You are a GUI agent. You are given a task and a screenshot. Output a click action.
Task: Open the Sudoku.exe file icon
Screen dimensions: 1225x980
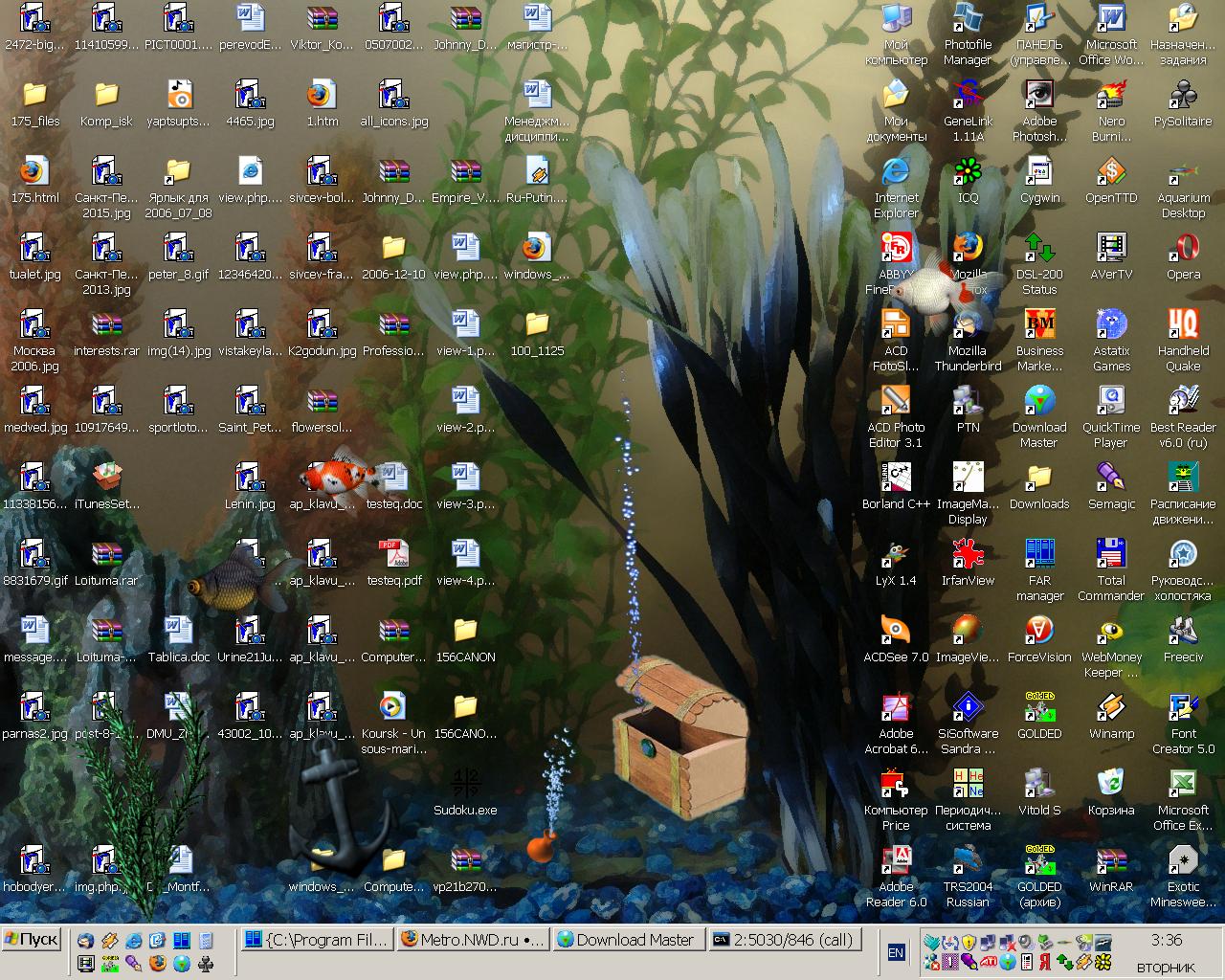tap(465, 785)
